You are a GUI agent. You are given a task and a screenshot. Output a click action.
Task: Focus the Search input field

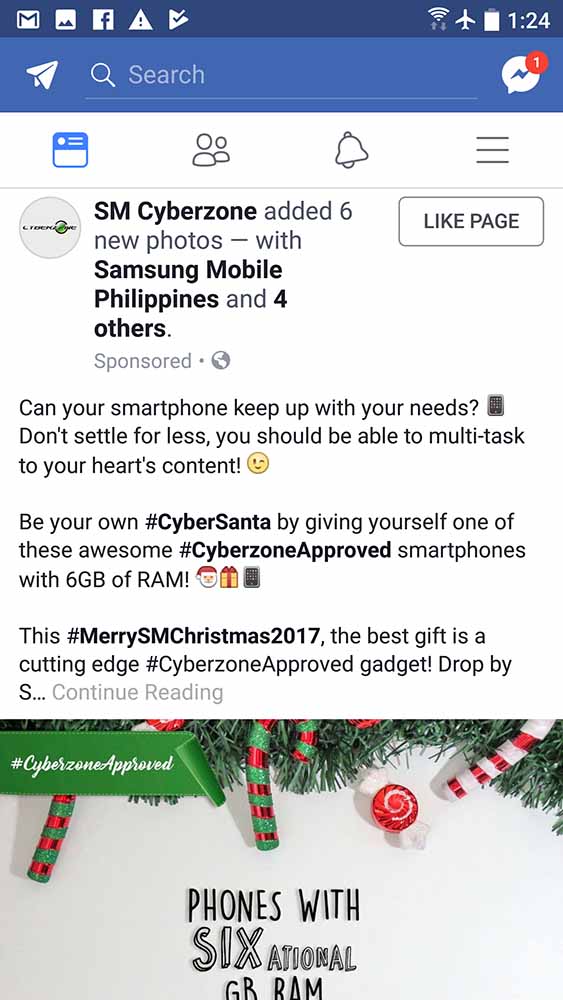281,75
